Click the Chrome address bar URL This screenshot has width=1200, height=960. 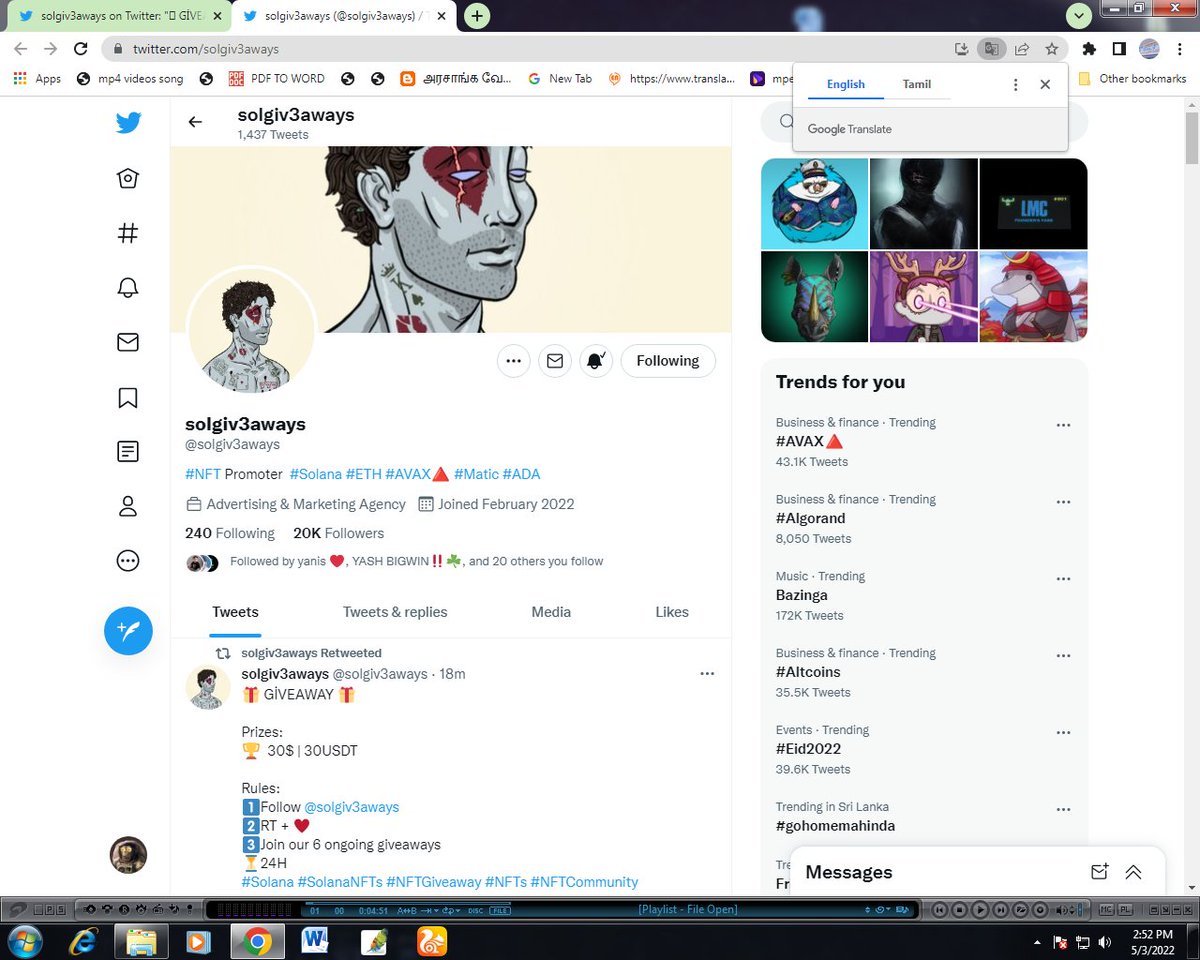point(206,48)
